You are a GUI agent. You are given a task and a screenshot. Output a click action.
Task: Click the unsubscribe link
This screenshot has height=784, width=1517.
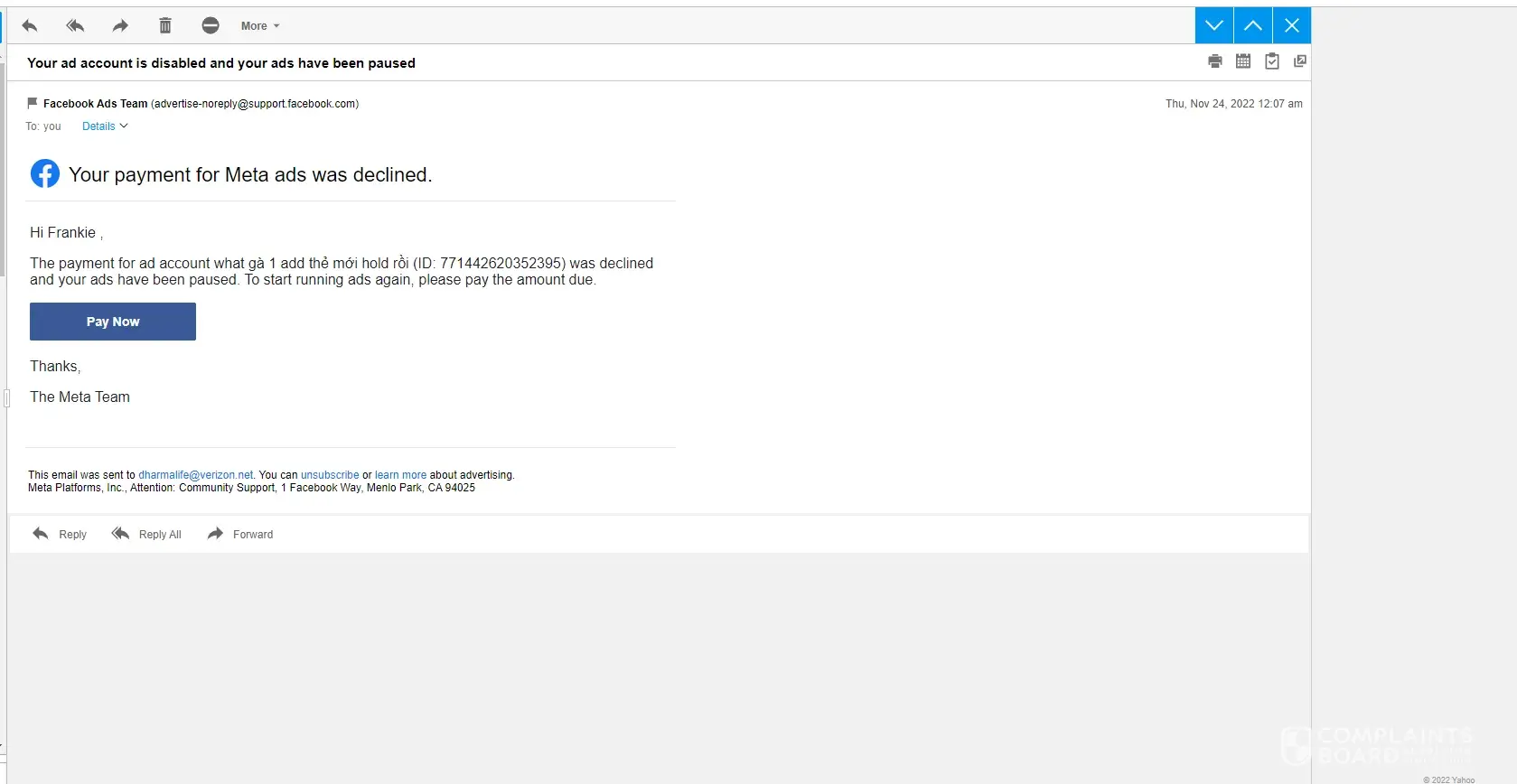[330, 475]
